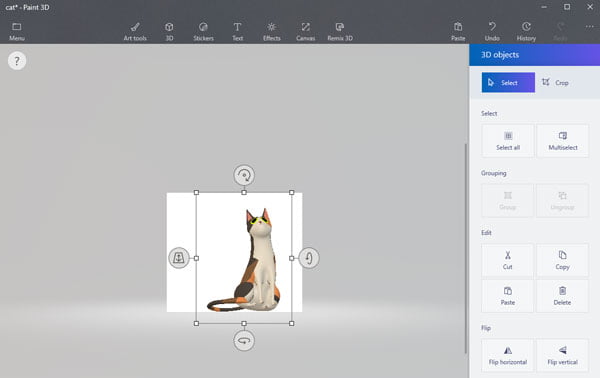Open the Canvas tab
Viewport: 600px width, 378px height.
(x=305, y=32)
